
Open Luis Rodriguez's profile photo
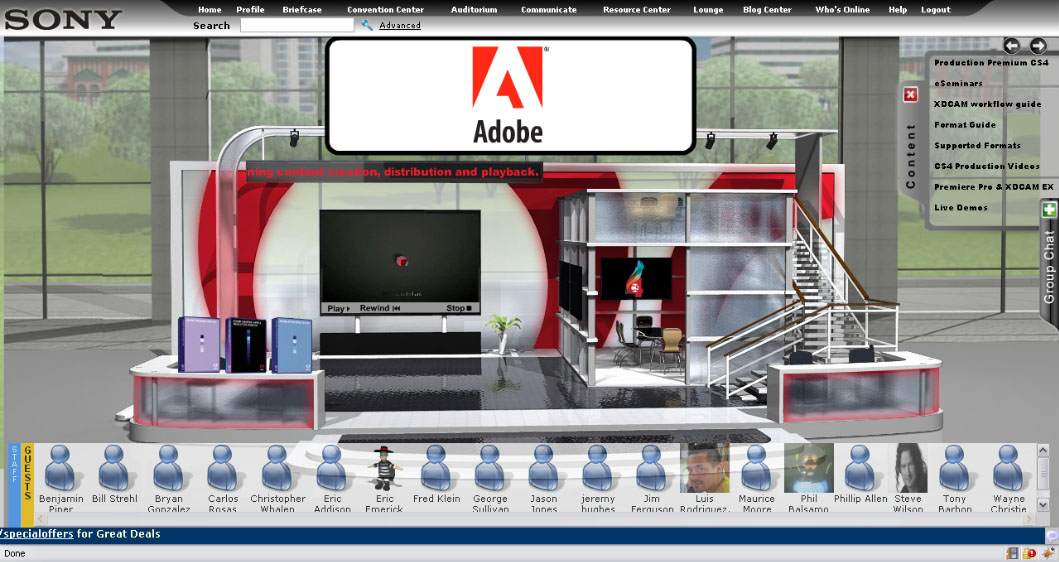pyautogui.click(x=704, y=468)
